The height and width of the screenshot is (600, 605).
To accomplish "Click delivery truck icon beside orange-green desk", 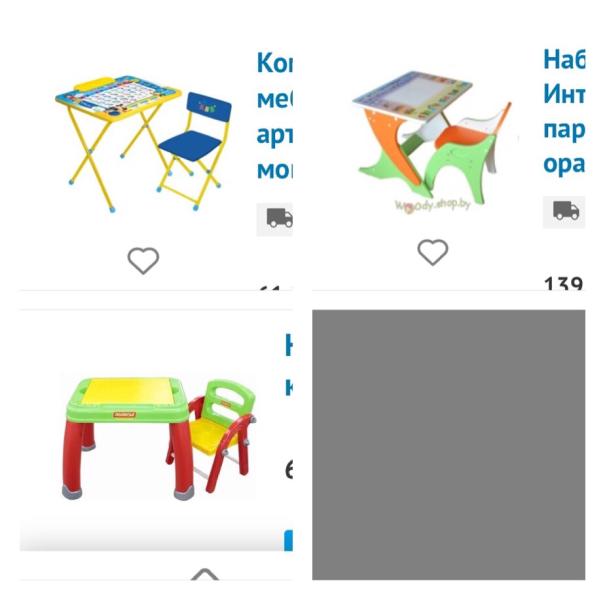I will [566, 211].
